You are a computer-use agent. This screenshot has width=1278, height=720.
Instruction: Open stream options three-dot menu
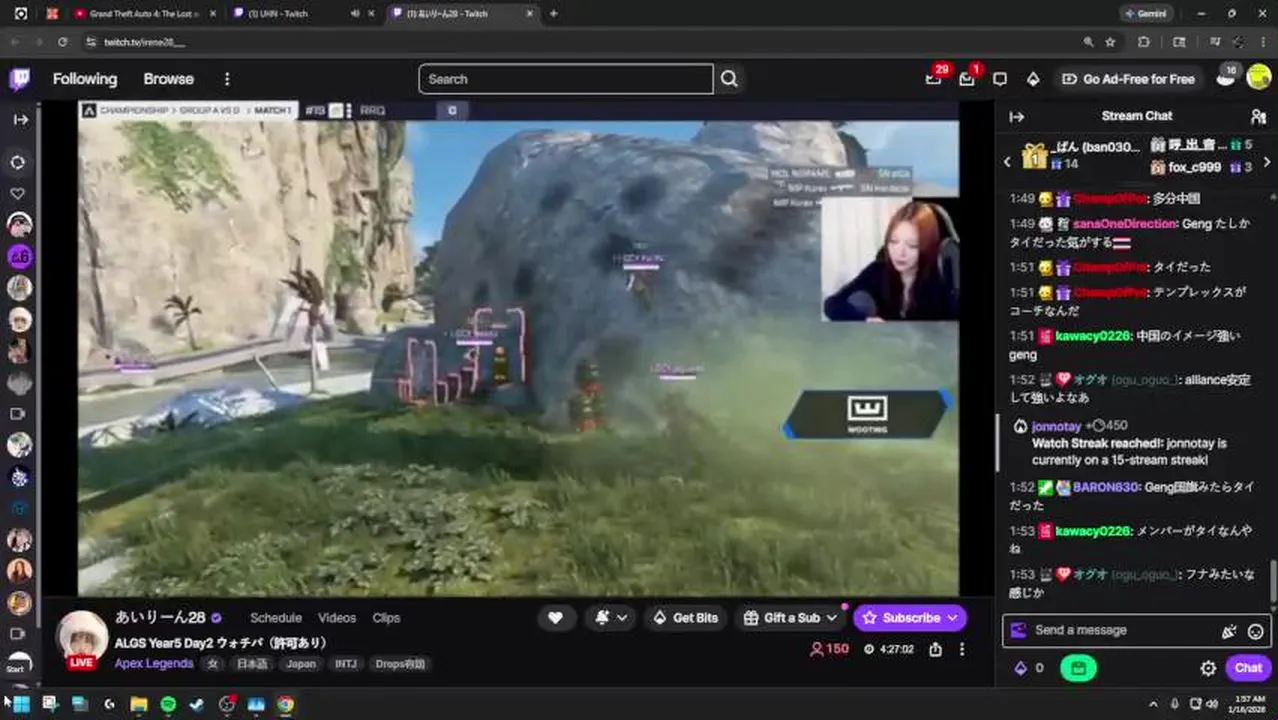point(962,649)
